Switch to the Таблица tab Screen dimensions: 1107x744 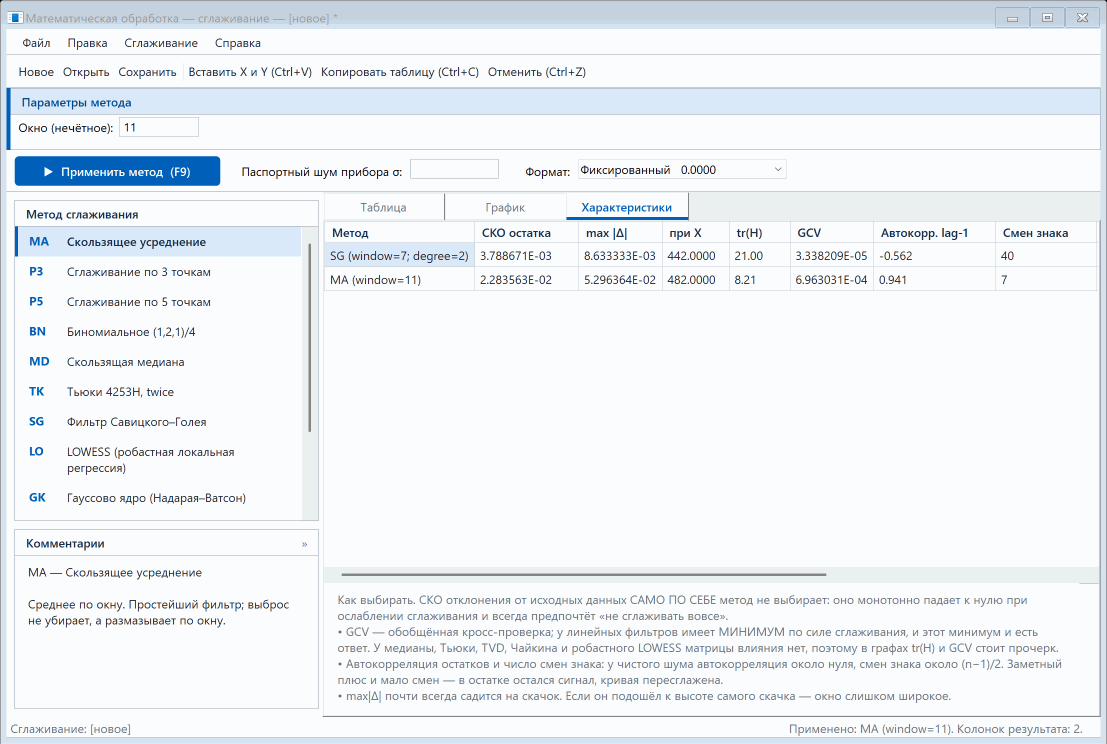tap(383, 208)
